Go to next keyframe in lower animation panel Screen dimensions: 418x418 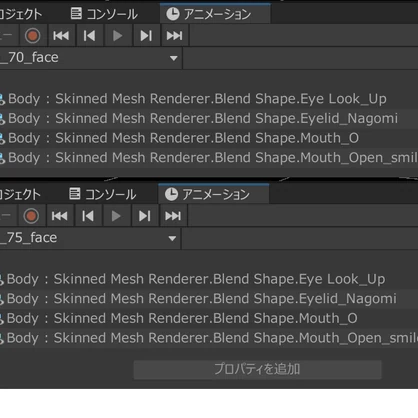point(145,216)
